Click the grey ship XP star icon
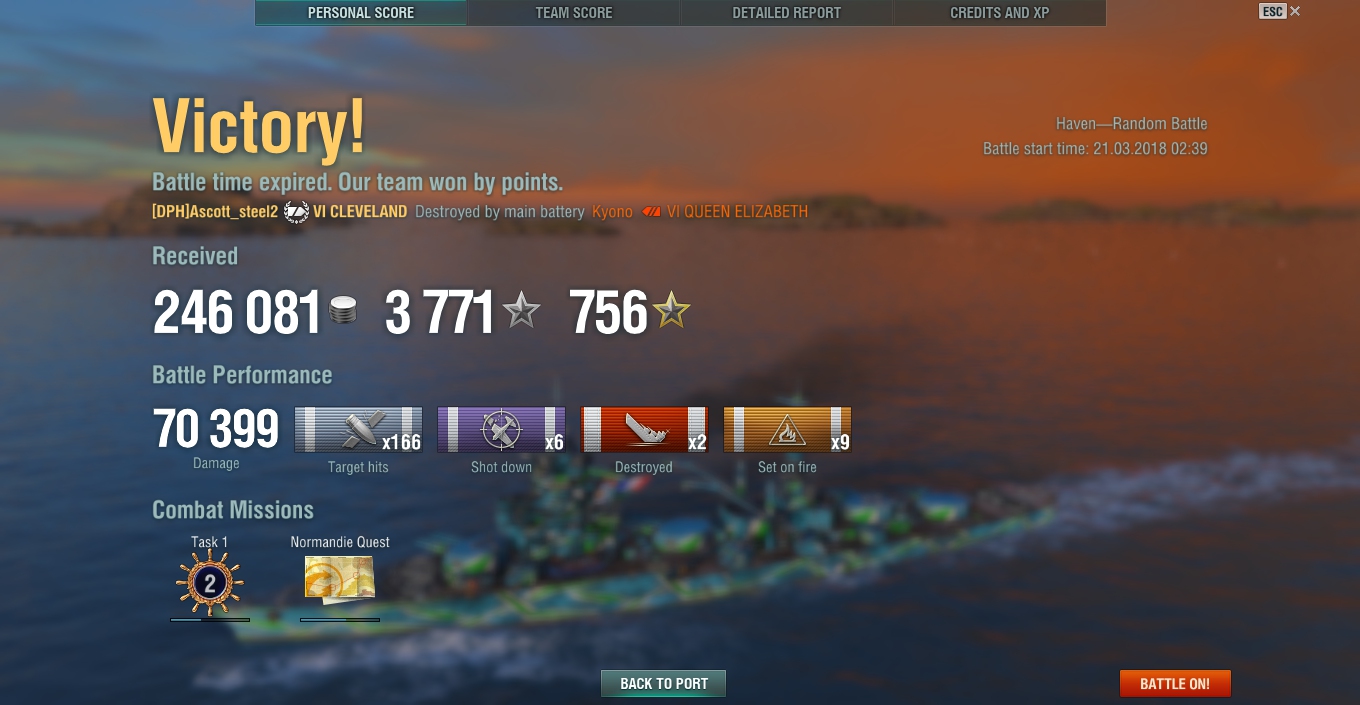Viewport: 1360px width, 705px height. click(x=521, y=312)
